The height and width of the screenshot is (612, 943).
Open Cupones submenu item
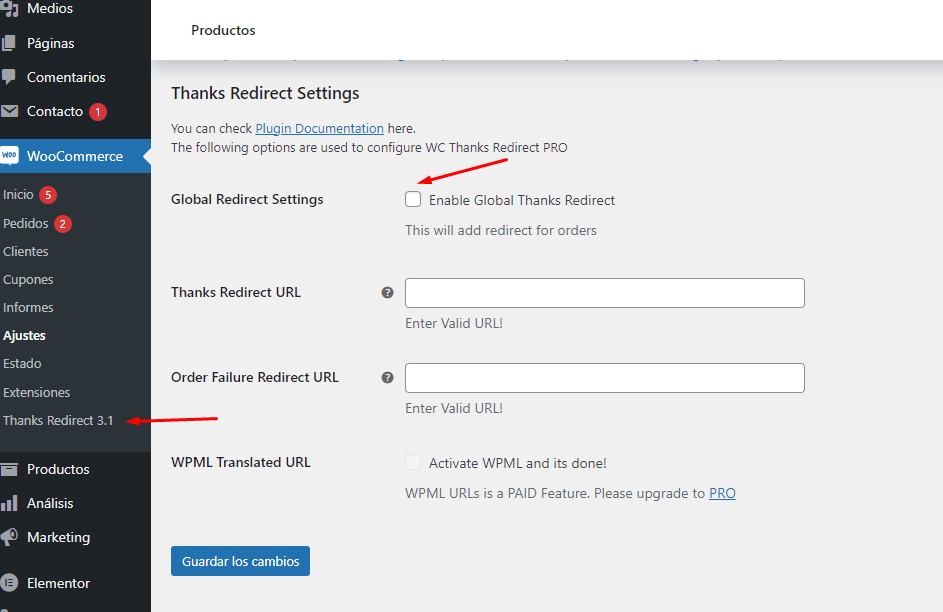(28, 280)
